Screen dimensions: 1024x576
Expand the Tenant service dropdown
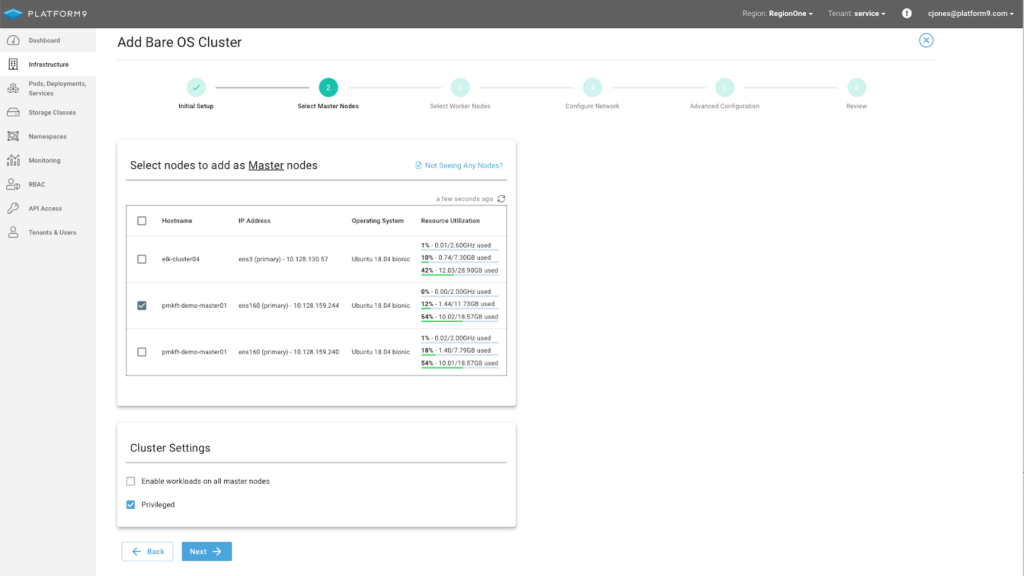857,14
